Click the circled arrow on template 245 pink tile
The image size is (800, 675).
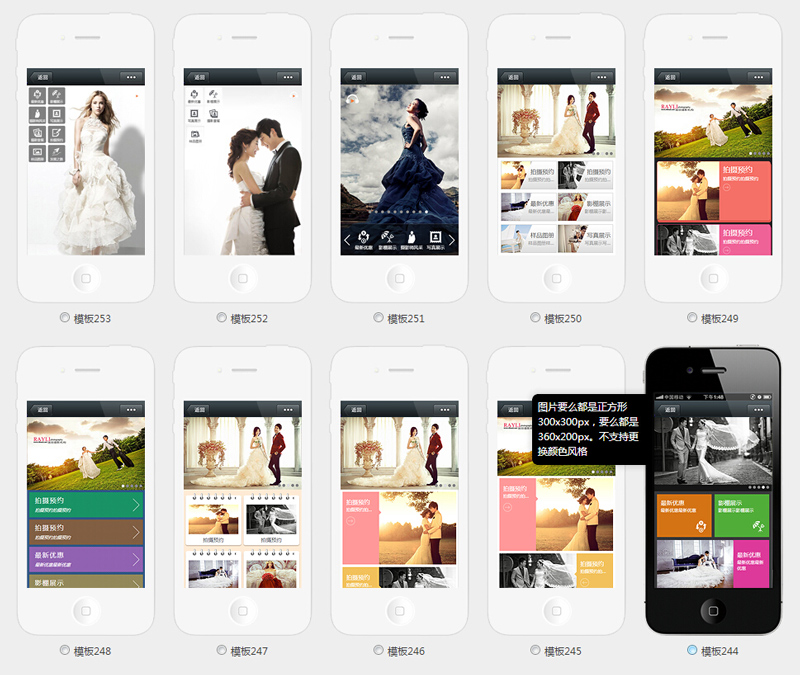507,507
